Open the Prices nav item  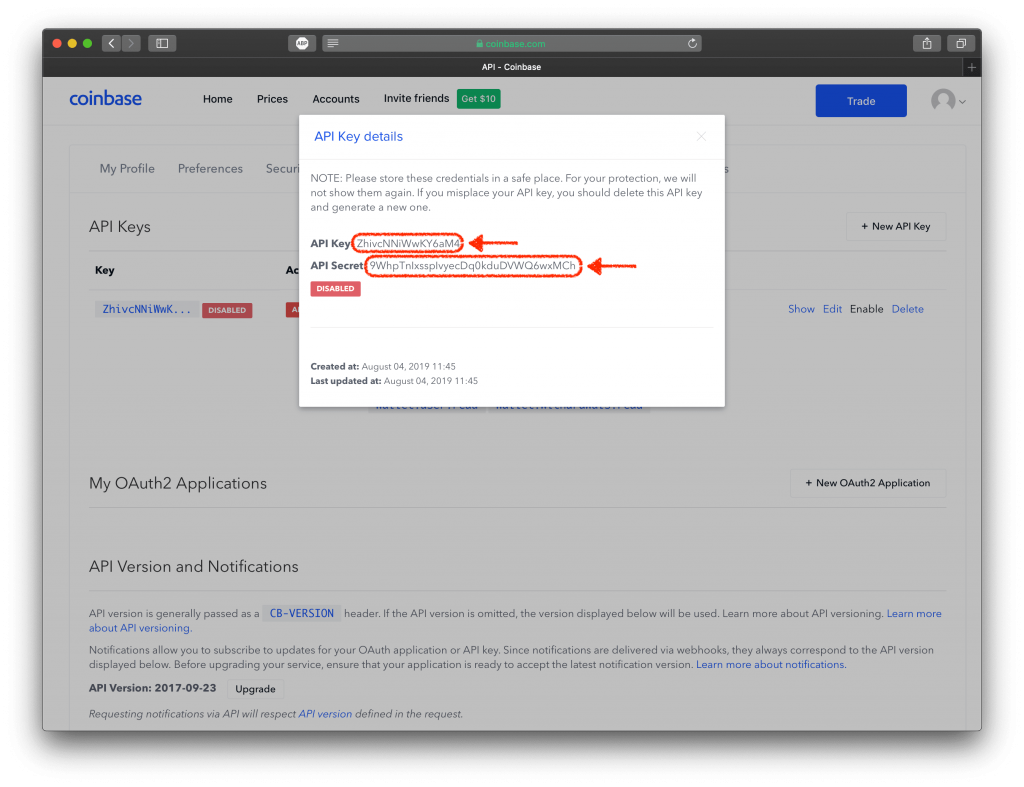[272, 99]
